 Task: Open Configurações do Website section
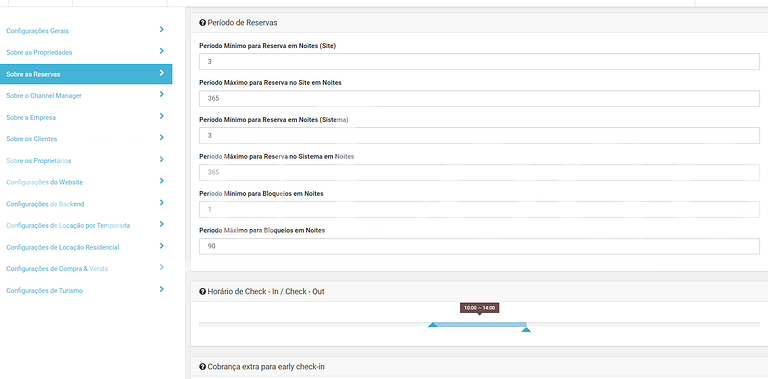[x=86, y=182]
